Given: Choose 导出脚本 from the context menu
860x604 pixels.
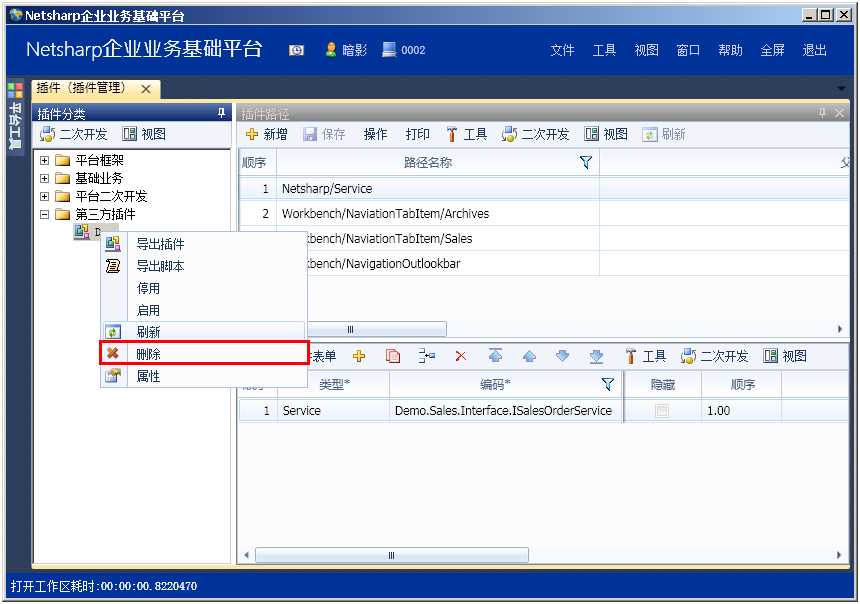Looking at the screenshot, I should (x=203, y=266).
